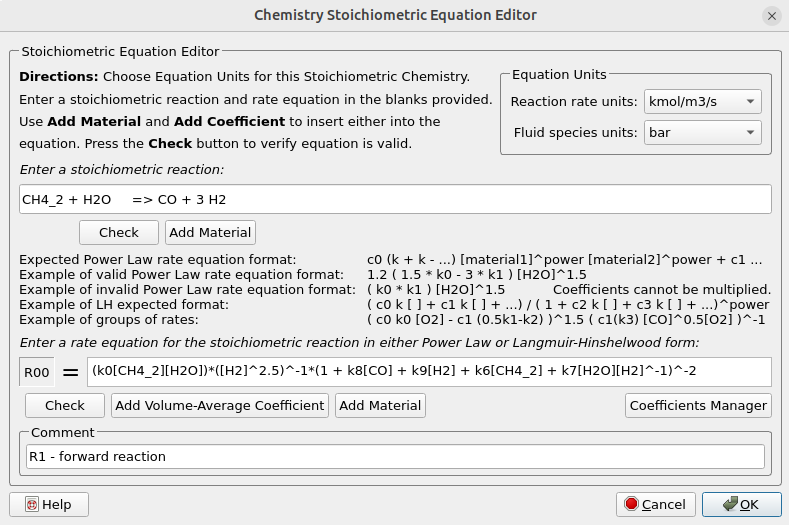Open the Reaction rate units dropdown
Screen dimensions: 789x525
(x=703, y=102)
